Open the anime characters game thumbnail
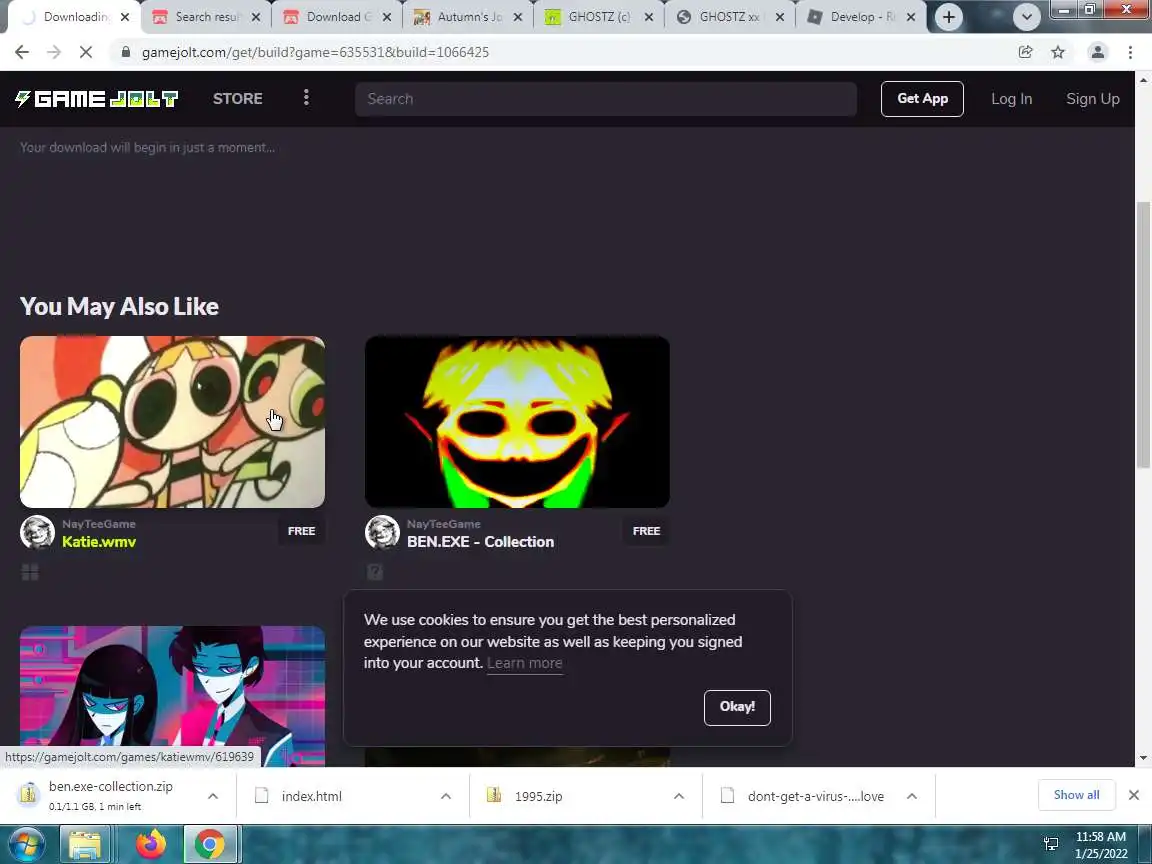 [x=172, y=696]
